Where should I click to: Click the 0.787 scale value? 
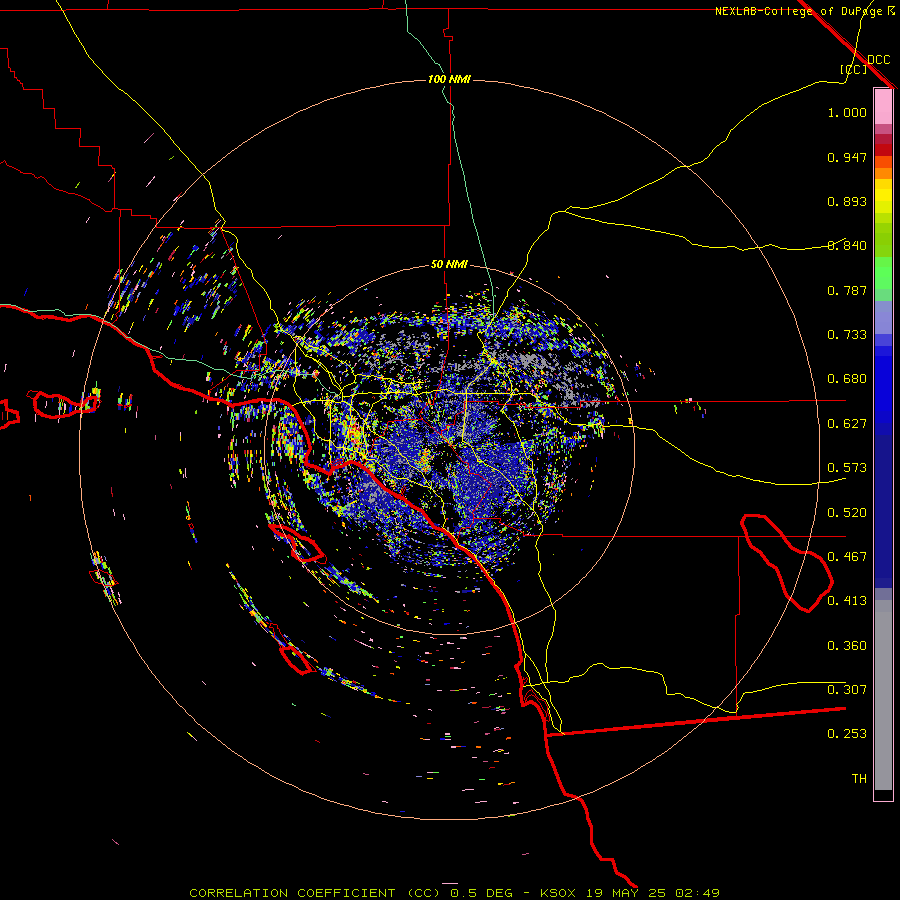(847, 290)
